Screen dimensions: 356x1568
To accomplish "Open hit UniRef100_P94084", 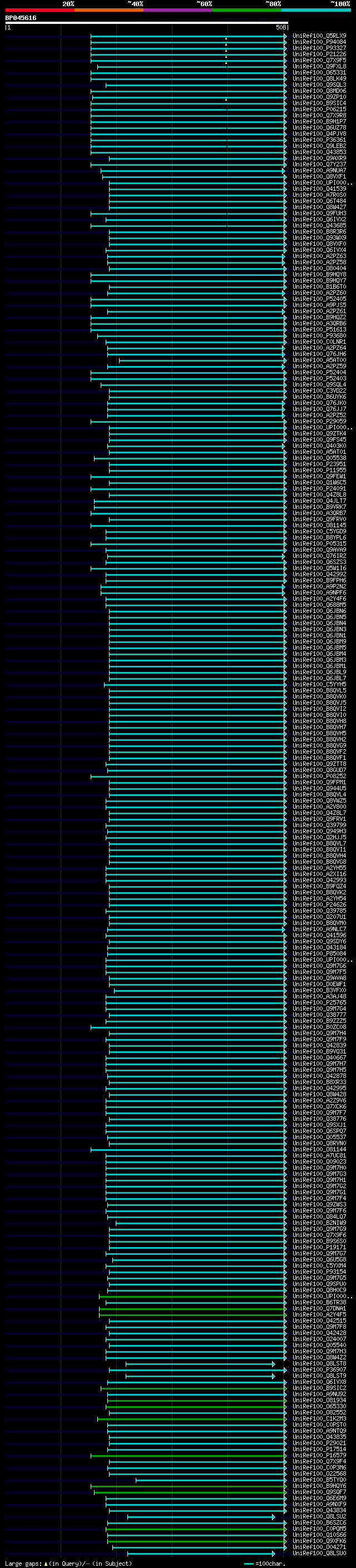I will [319, 42].
